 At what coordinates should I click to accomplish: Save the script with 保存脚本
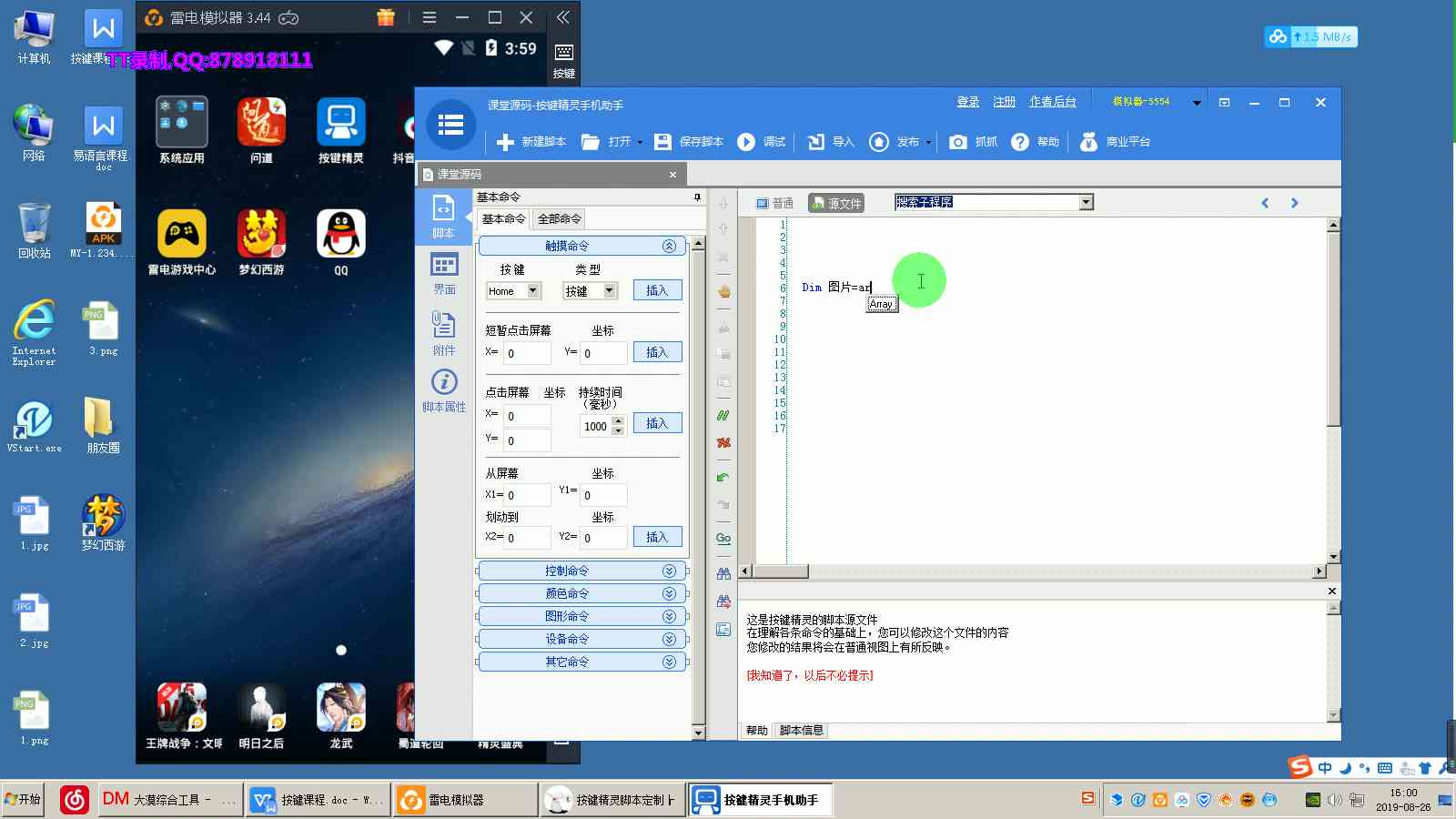tap(689, 142)
